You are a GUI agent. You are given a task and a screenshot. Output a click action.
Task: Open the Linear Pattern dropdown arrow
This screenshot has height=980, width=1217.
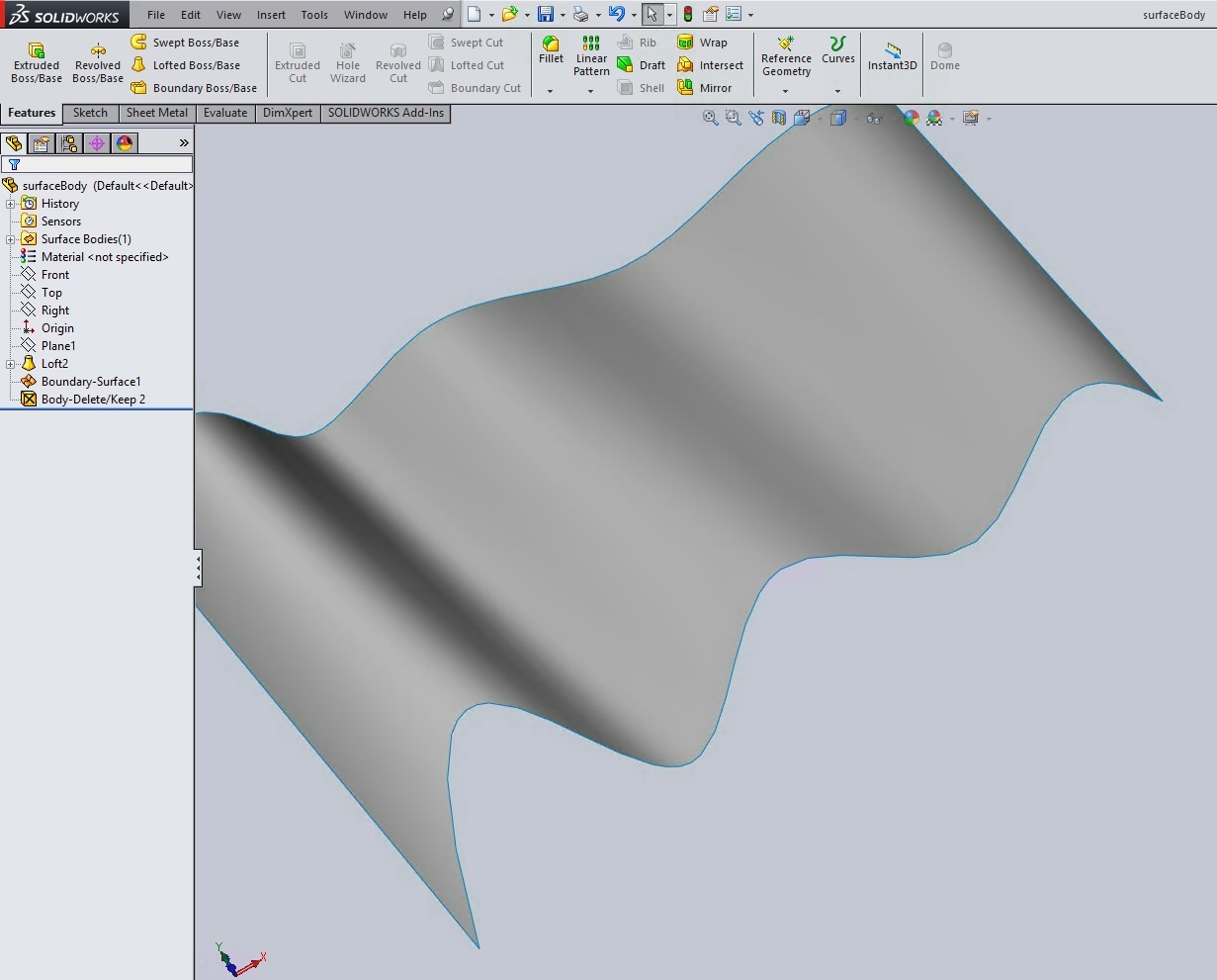tap(591, 91)
